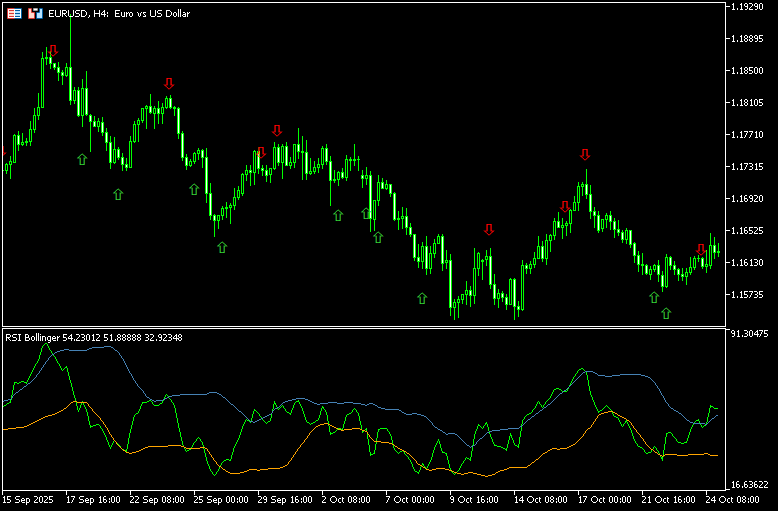Image resolution: width=778 pixels, height=511 pixels.
Task: Click the rightmost red sell arrow near 24 Oct
Action: coord(701,249)
